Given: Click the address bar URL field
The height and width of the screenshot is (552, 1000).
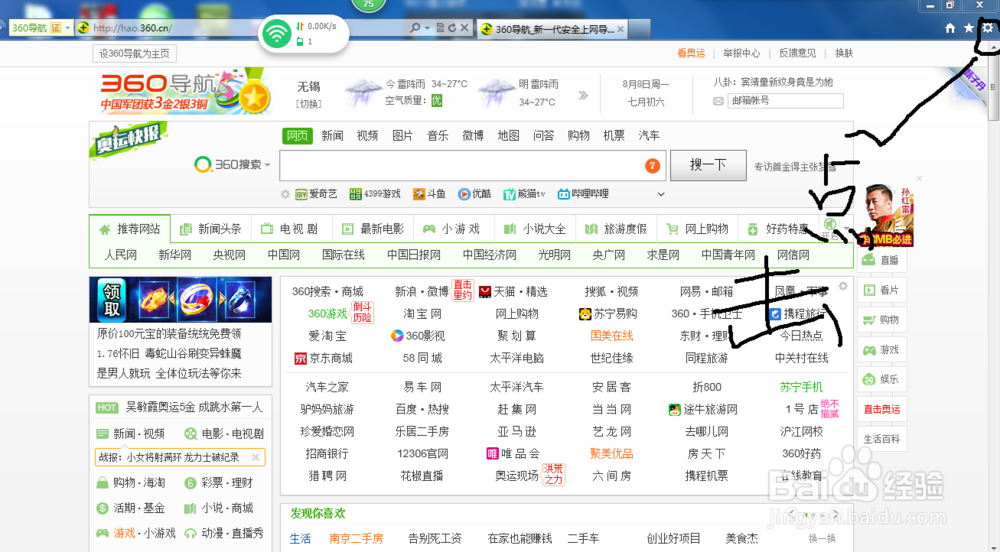Looking at the screenshot, I should click(249, 28).
